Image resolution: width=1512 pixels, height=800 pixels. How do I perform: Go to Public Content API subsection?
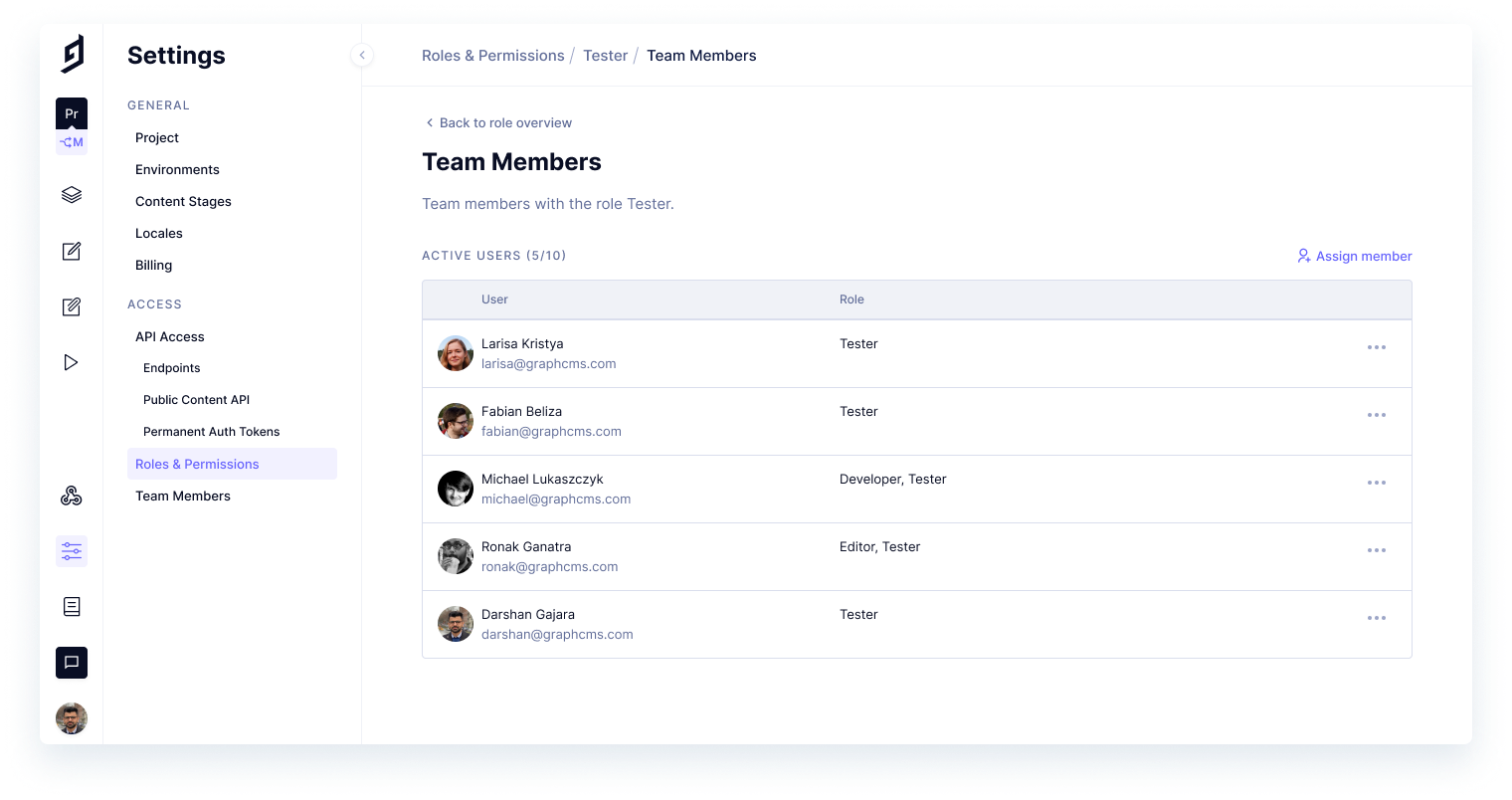pyautogui.click(x=197, y=400)
